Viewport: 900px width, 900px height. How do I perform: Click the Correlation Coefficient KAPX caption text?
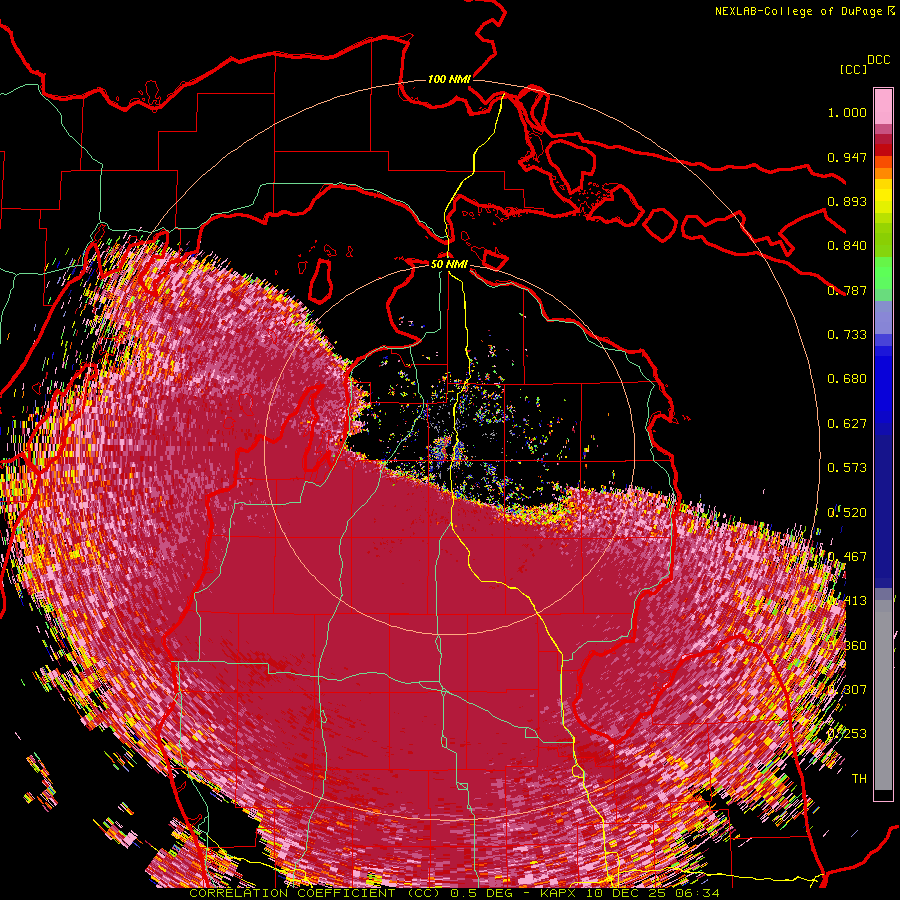(454, 893)
